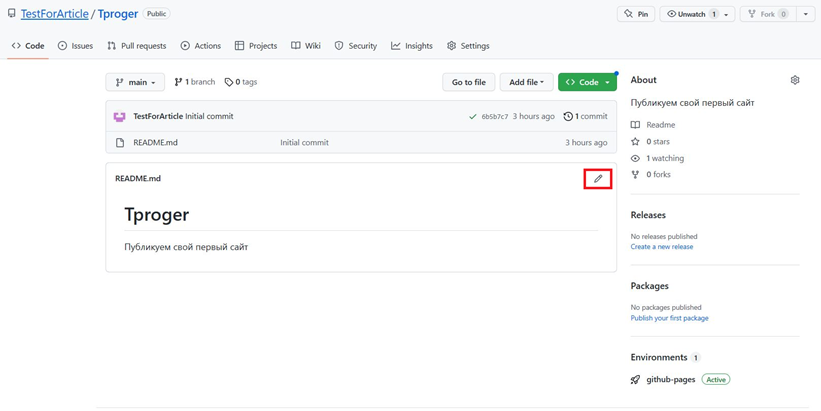
Task: Click the Active status badge
Action: [x=716, y=380]
